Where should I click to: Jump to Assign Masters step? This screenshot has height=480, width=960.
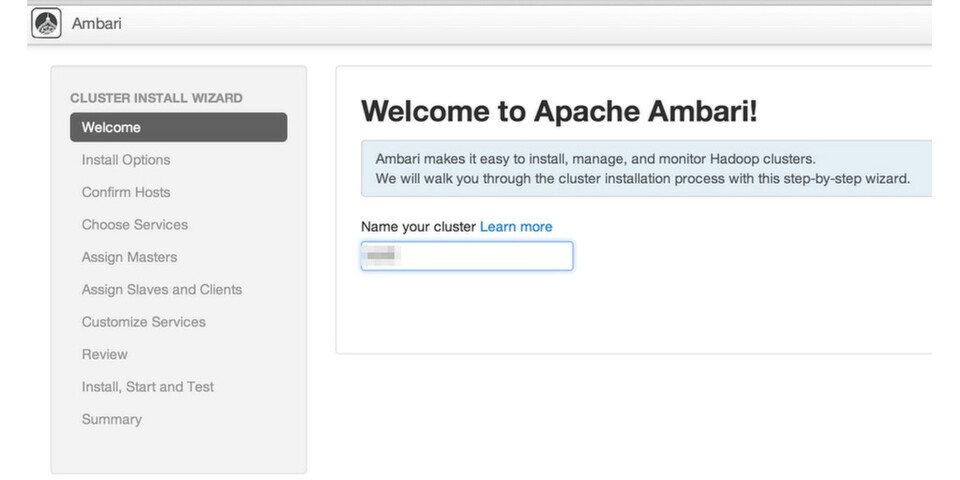point(129,257)
